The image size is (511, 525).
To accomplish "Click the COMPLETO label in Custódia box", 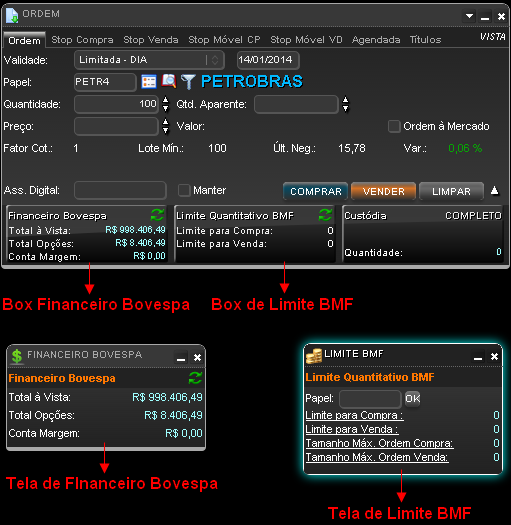I will 473,216.
